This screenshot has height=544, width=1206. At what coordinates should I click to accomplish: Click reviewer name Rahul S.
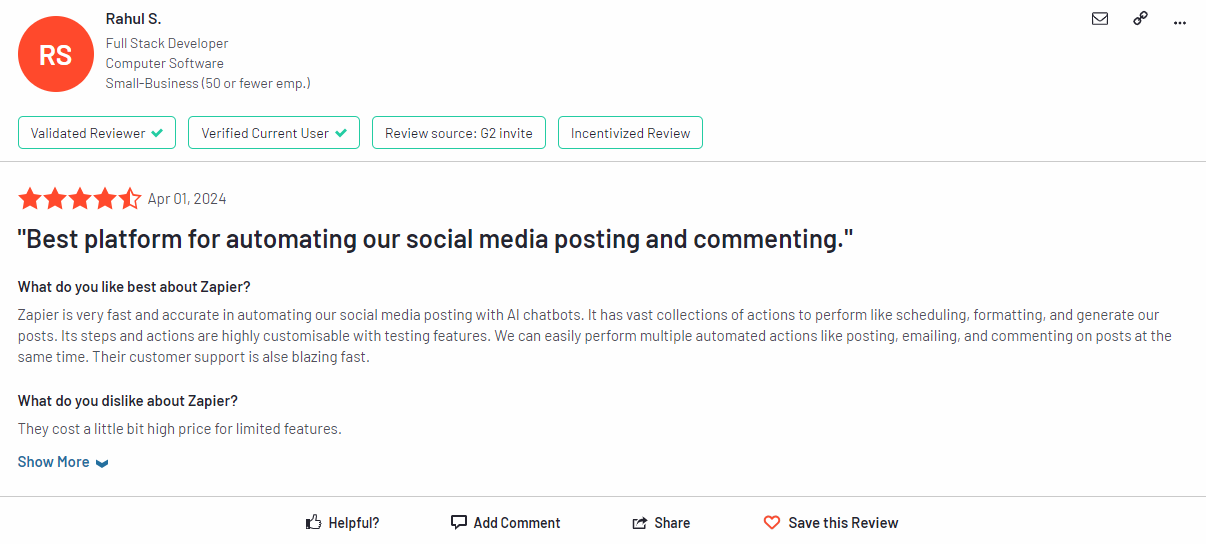click(133, 19)
